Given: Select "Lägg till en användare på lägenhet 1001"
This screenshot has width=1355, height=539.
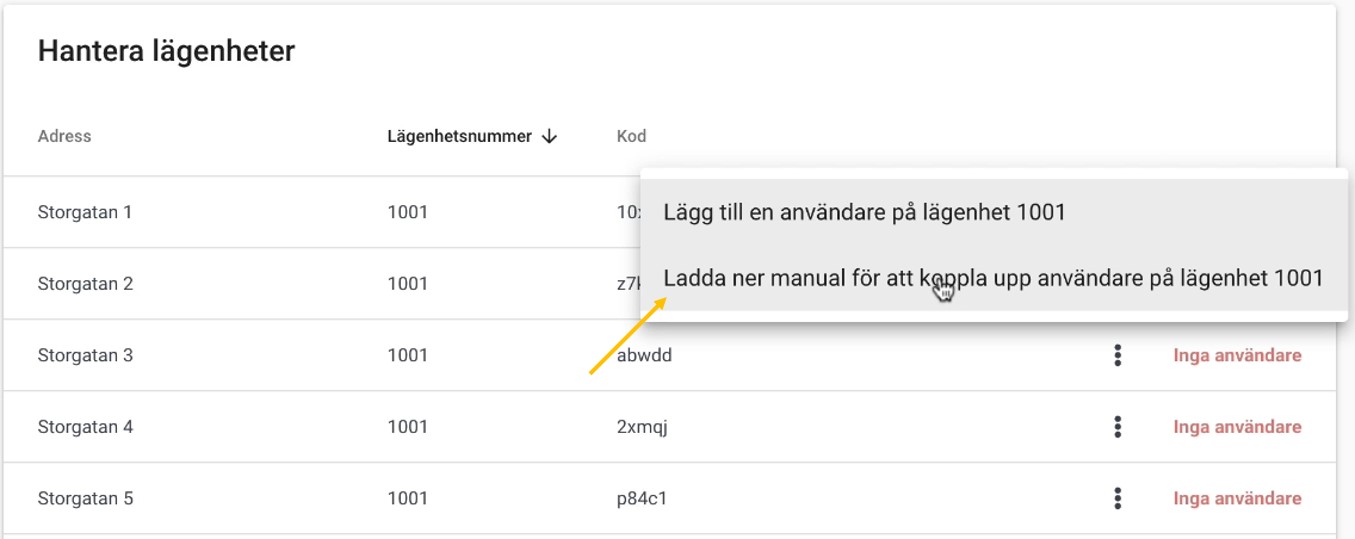Looking at the screenshot, I should pyautogui.click(x=865, y=212).
